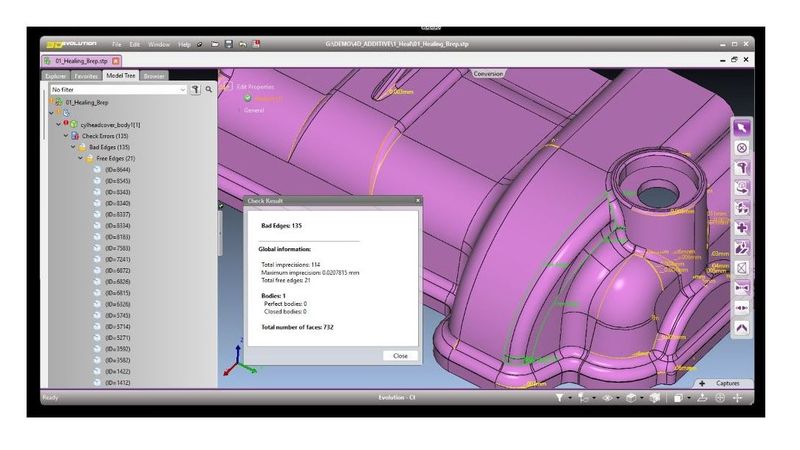This screenshot has height=450, width=800.
Task: Select free edge ID=1422 entry
Action: 117,371
